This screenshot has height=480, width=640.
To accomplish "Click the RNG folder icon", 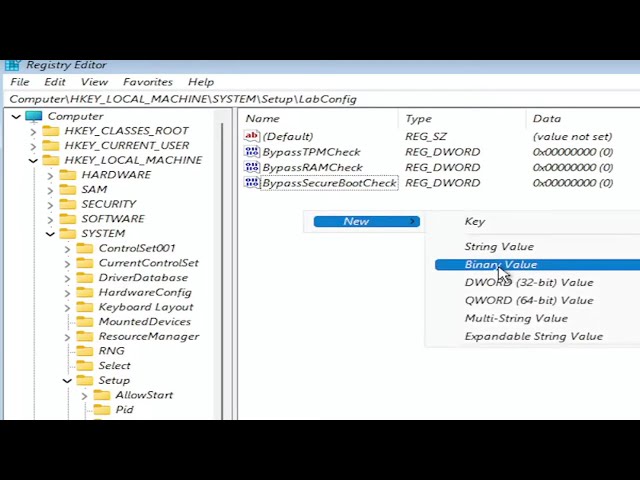I will click(85, 351).
